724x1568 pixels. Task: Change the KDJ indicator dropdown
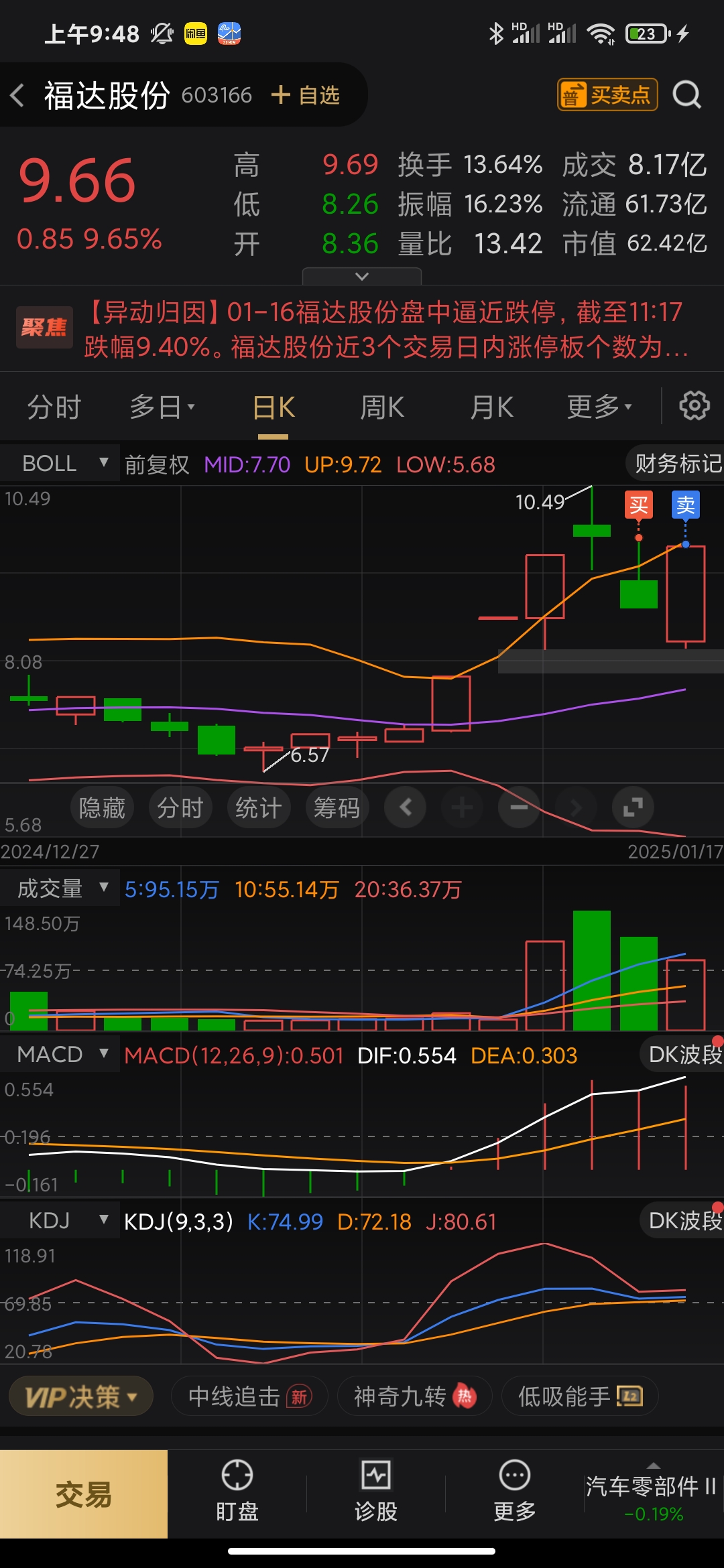click(60, 1220)
